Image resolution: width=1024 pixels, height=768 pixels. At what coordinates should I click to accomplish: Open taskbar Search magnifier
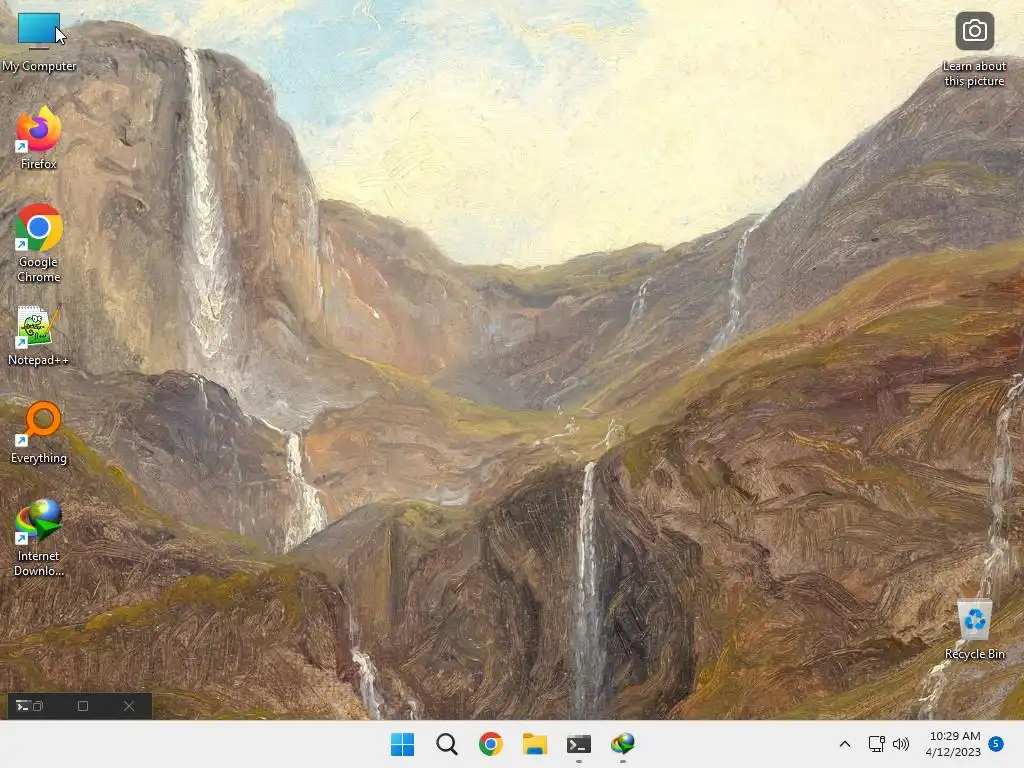pos(447,744)
